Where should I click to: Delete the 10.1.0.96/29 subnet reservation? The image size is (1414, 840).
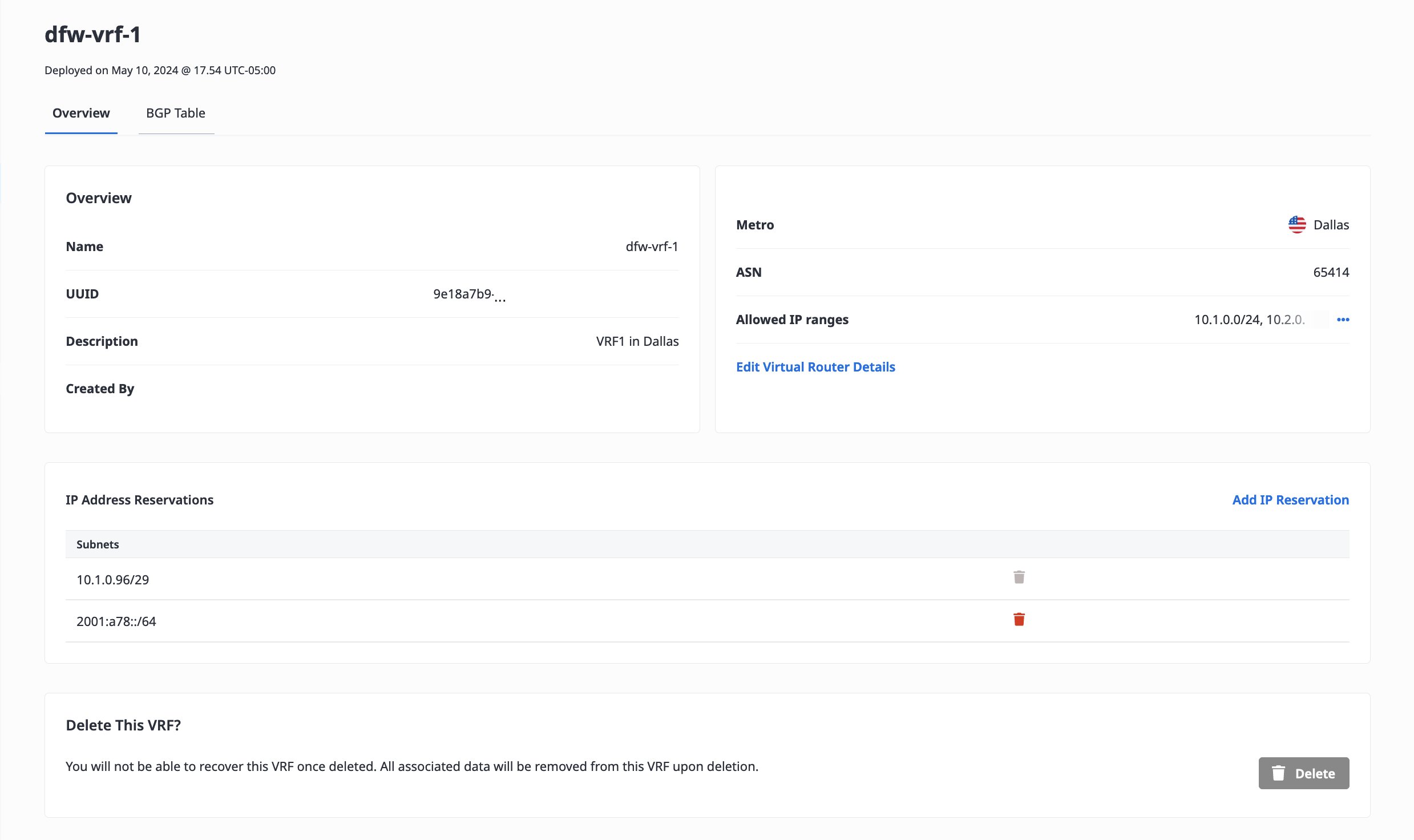(1019, 577)
